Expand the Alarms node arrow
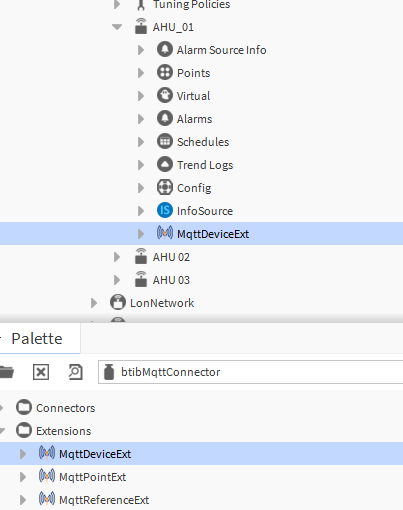This screenshot has width=403, height=510. (x=141, y=119)
